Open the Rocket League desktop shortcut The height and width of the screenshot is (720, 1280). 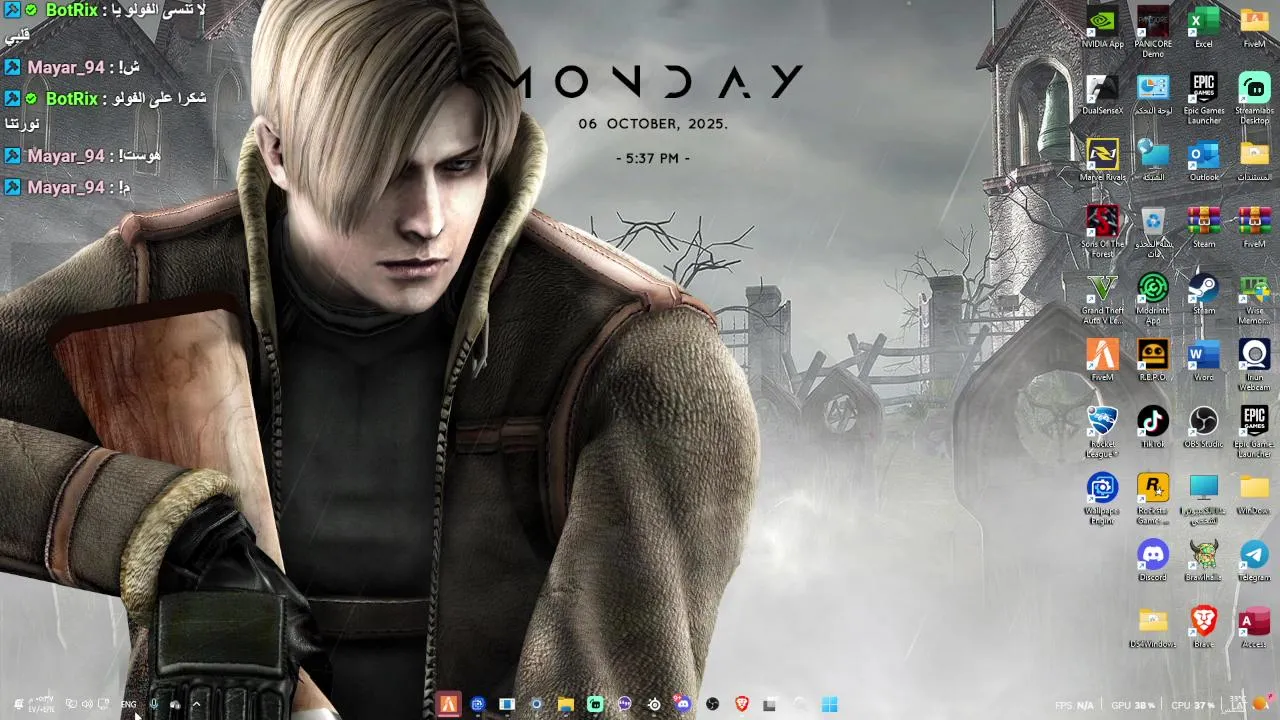pos(1102,432)
